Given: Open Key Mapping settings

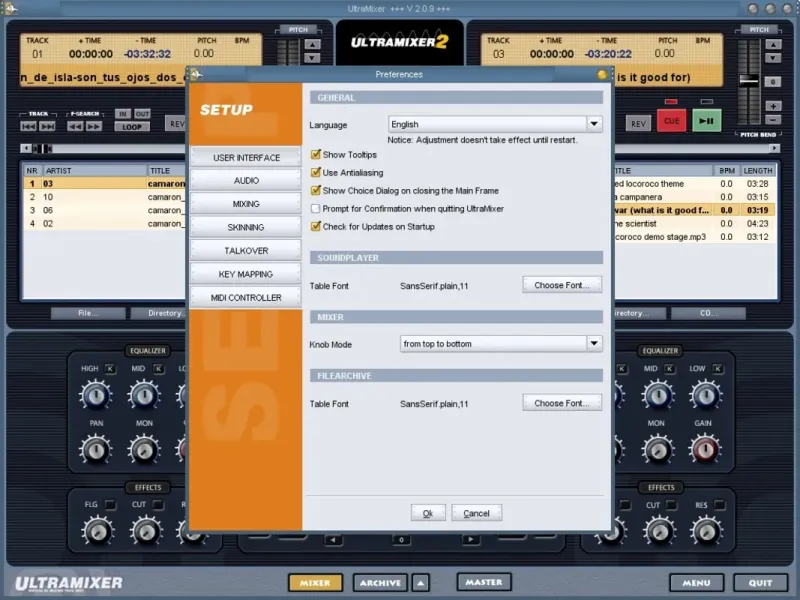Looking at the screenshot, I should [246, 274].
